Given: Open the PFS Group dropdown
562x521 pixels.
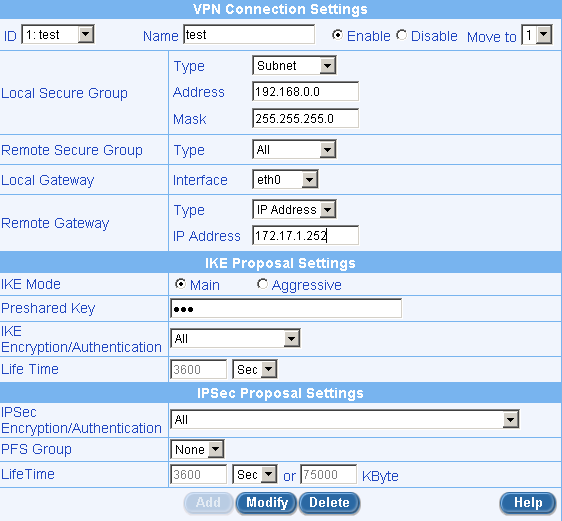Looking at the screenshot, I should pyautogui.click(x=197, y=449).
